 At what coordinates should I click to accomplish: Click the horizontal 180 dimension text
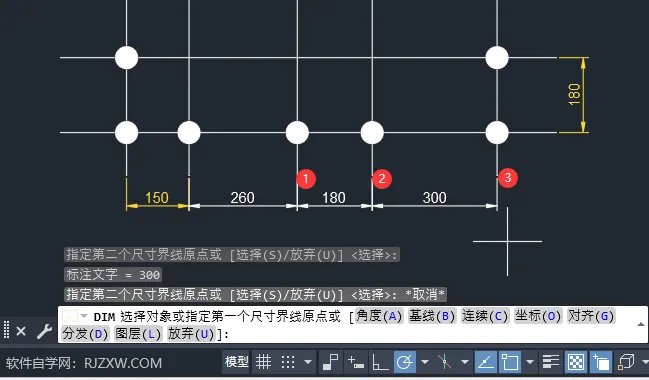334,197
